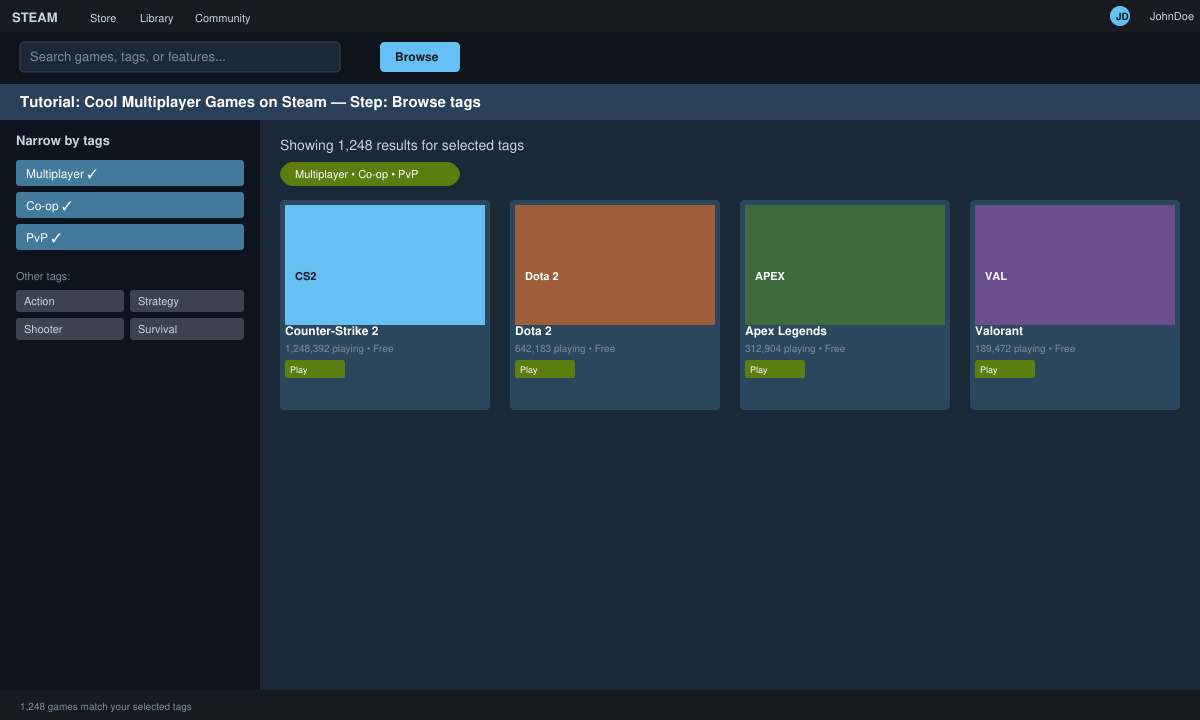Open the VAL game thumbnail

coord(1075,265)
